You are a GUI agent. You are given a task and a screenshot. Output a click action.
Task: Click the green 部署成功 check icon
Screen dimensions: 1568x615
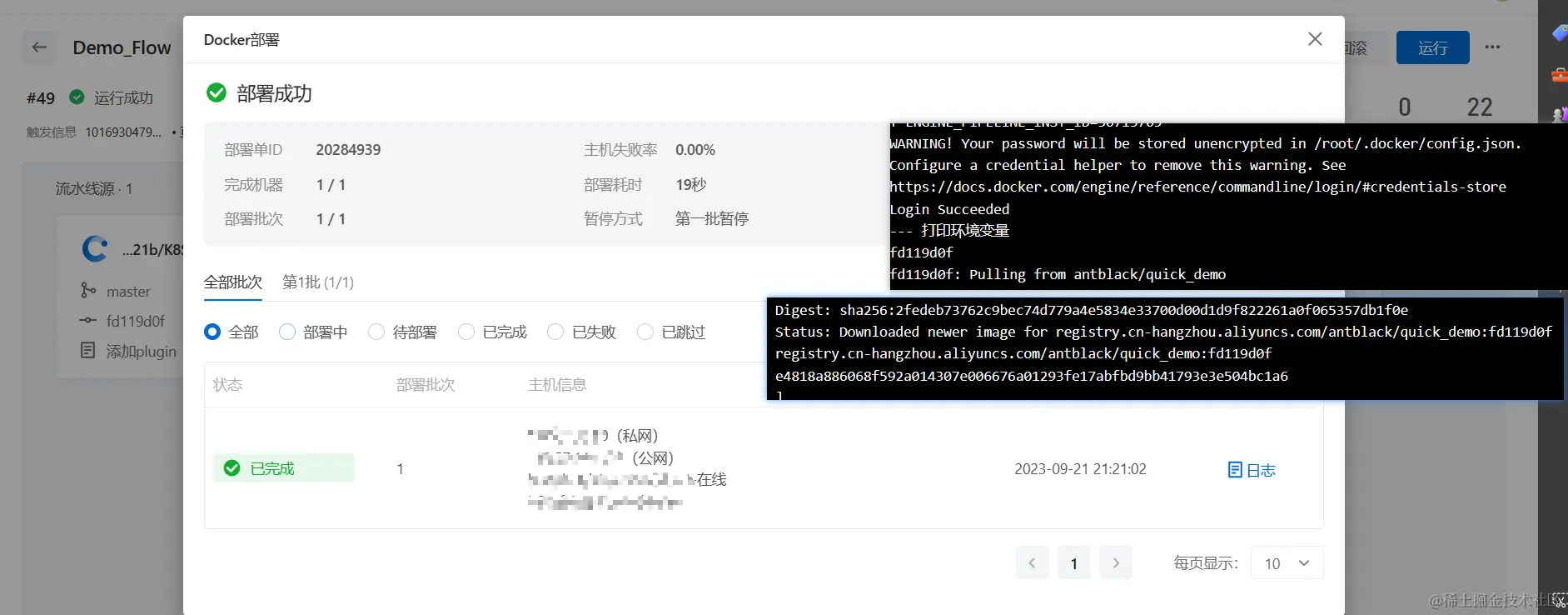217,92
